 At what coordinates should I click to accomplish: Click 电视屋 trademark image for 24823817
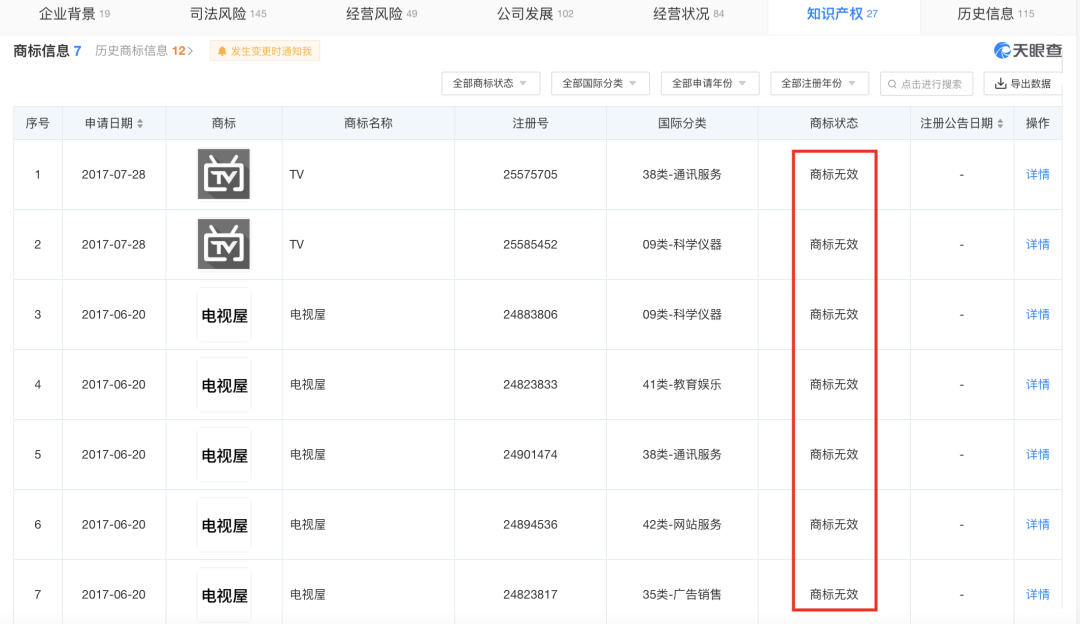tap(224, 595)
